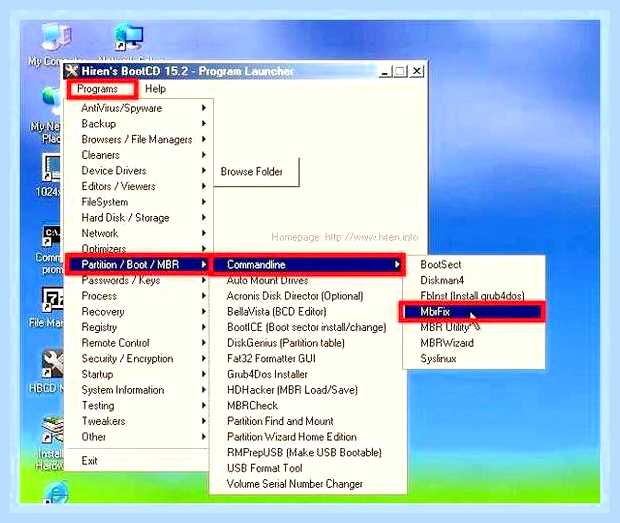Screen dimensions: 620x523
Task: Open the Commandline submenu
Action: (308, 264)
